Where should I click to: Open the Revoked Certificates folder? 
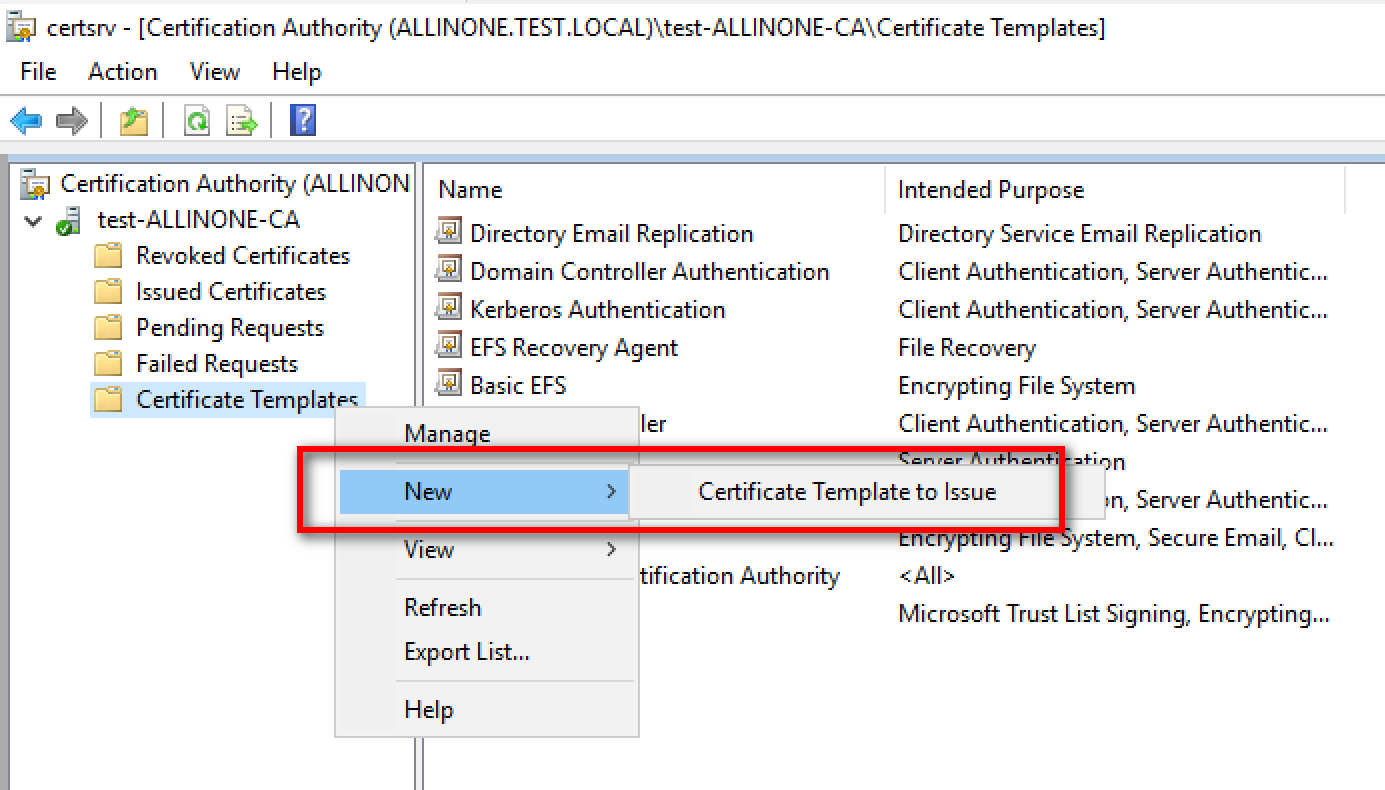tap(242, 256)
